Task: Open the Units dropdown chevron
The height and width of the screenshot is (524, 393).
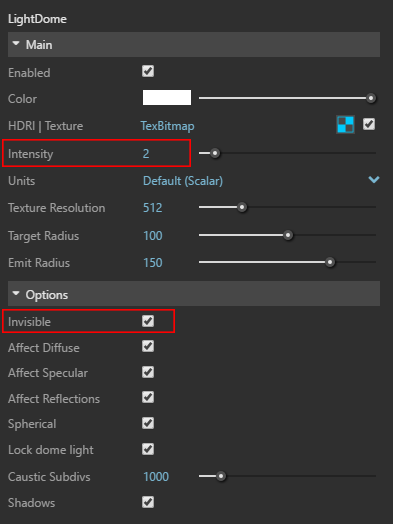Action: pos(374,180)
